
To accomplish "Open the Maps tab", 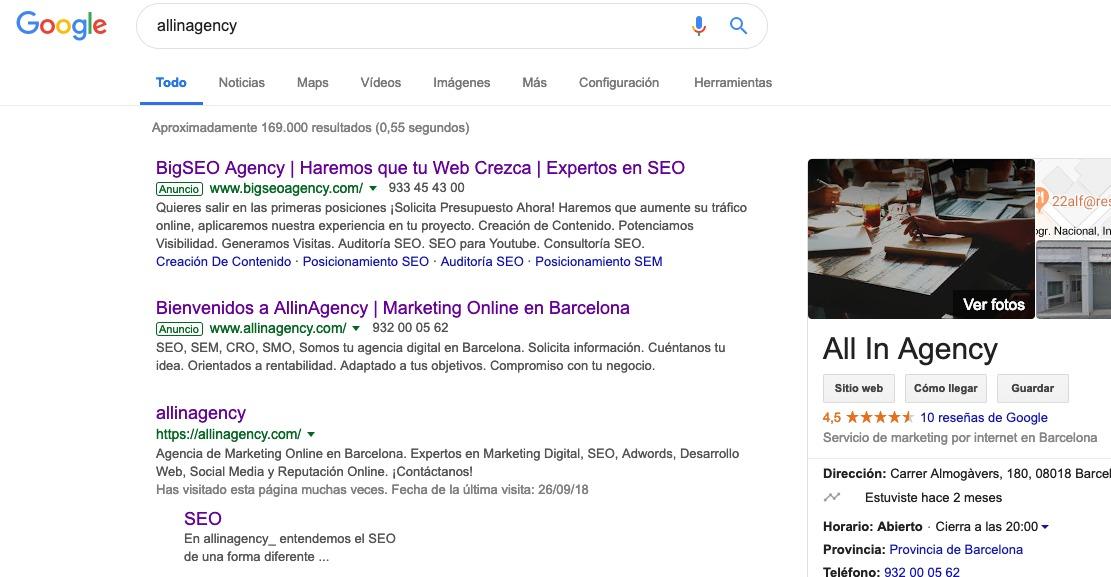I will tap(312, 82).
